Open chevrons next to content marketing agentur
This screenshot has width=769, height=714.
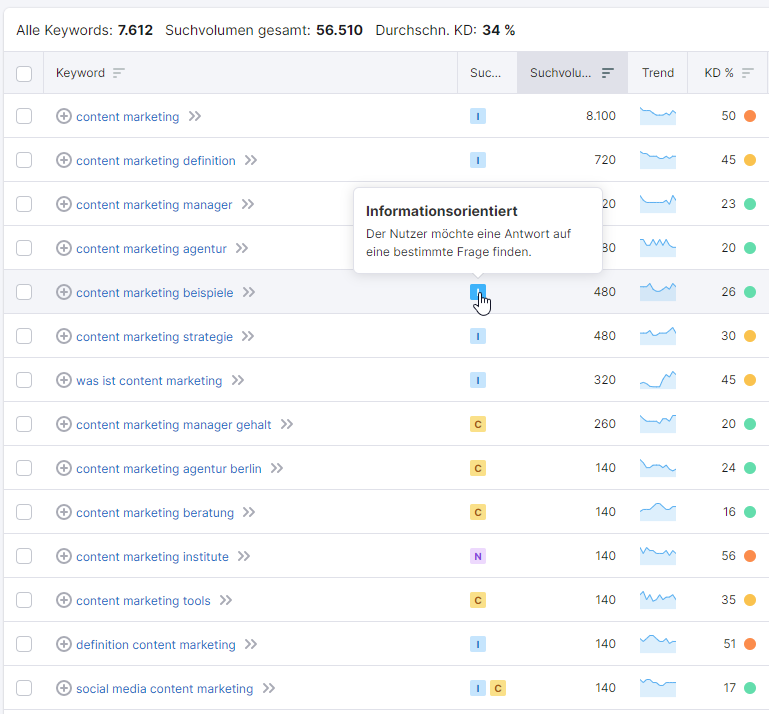(242, 248)
